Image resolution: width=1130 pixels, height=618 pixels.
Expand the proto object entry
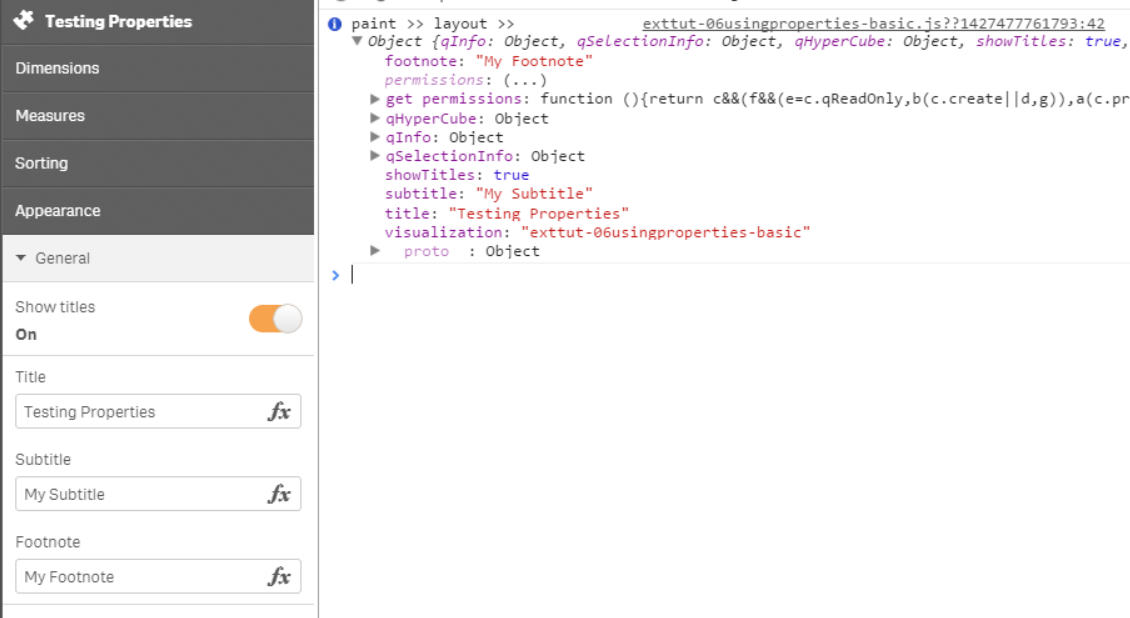375,251
